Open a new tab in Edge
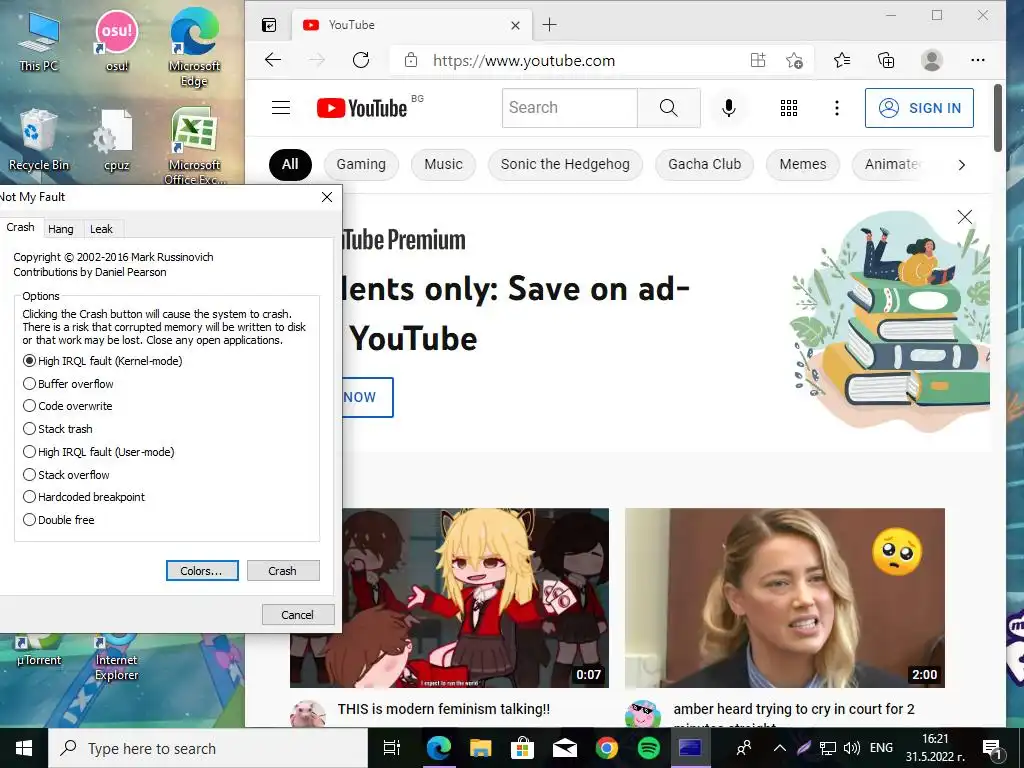Viewport: 1024px width, 768px height. (x=550, y=25)
